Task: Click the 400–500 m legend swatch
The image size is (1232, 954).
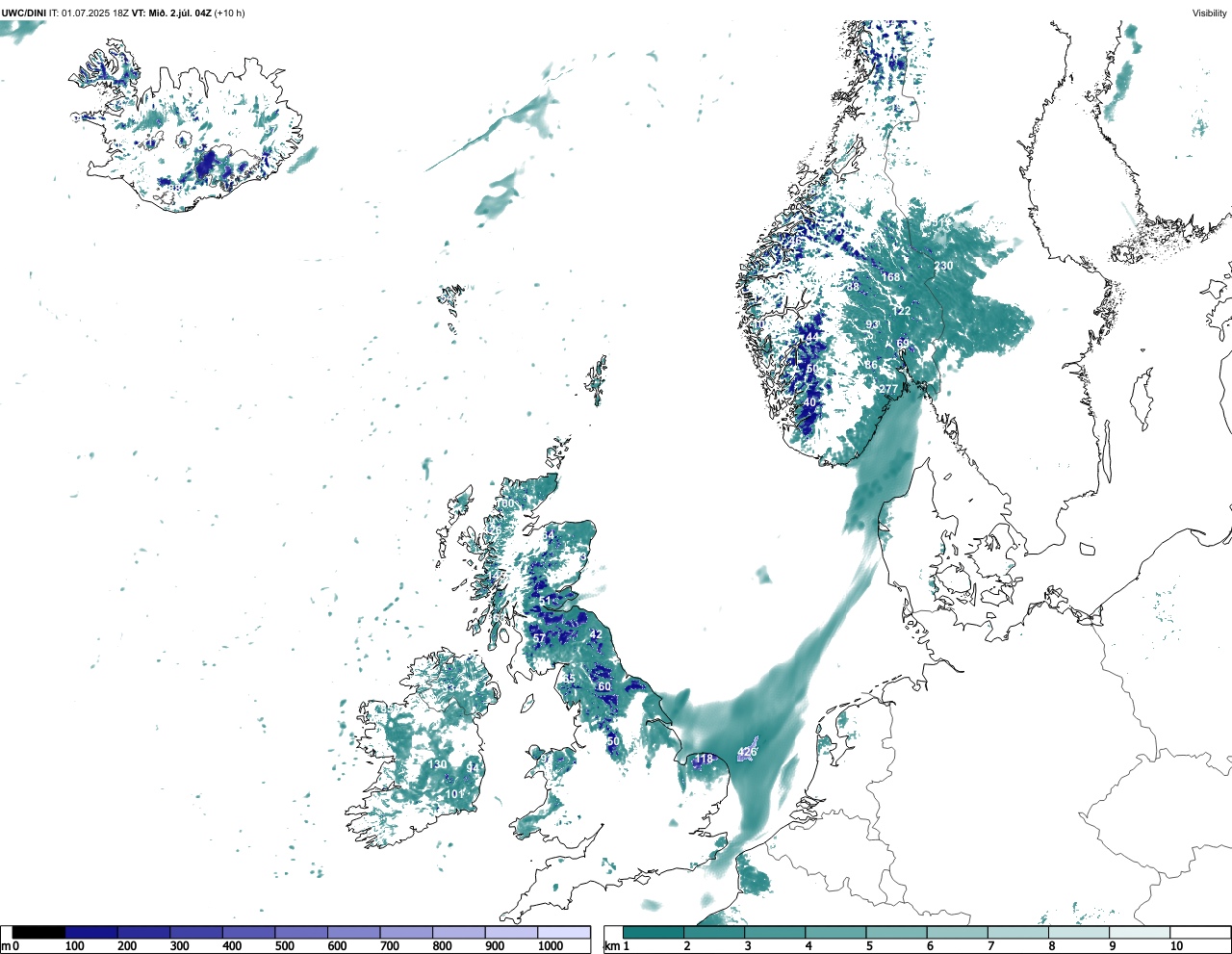Action: point(249,933)
